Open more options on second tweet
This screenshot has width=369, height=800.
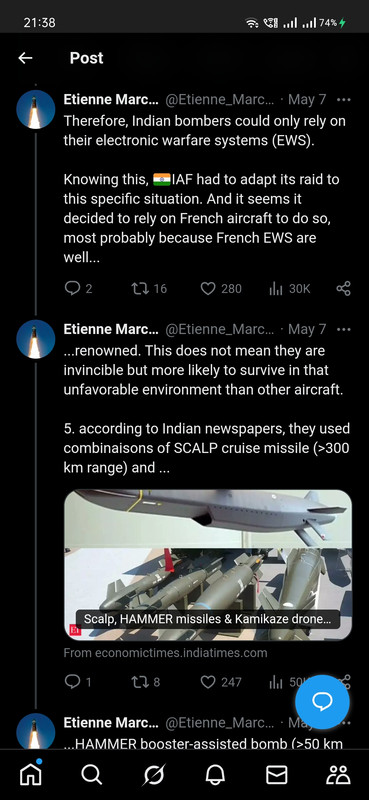point(344,330)
